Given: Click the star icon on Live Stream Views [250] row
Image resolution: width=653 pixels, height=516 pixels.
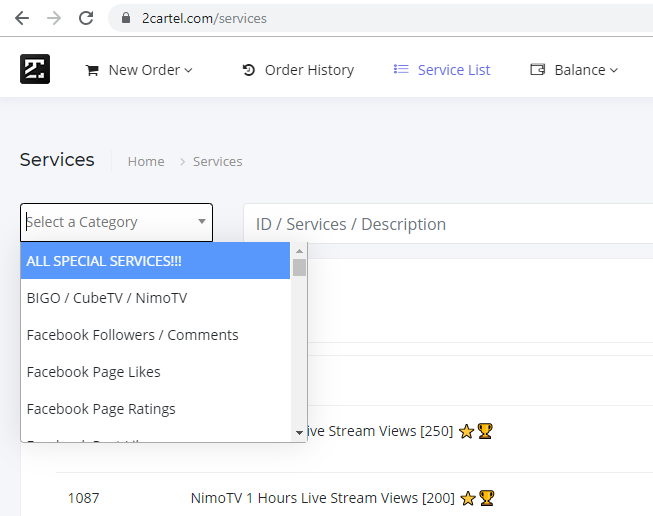Looking at the screenshot, I should [x=466, y=431].
